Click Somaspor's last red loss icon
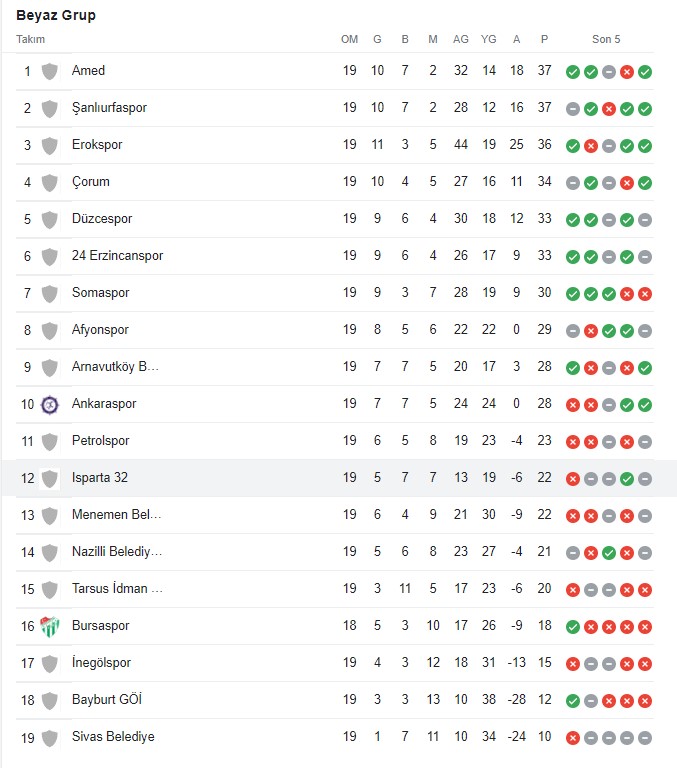 pyautogui.click(x=645, y=294)
